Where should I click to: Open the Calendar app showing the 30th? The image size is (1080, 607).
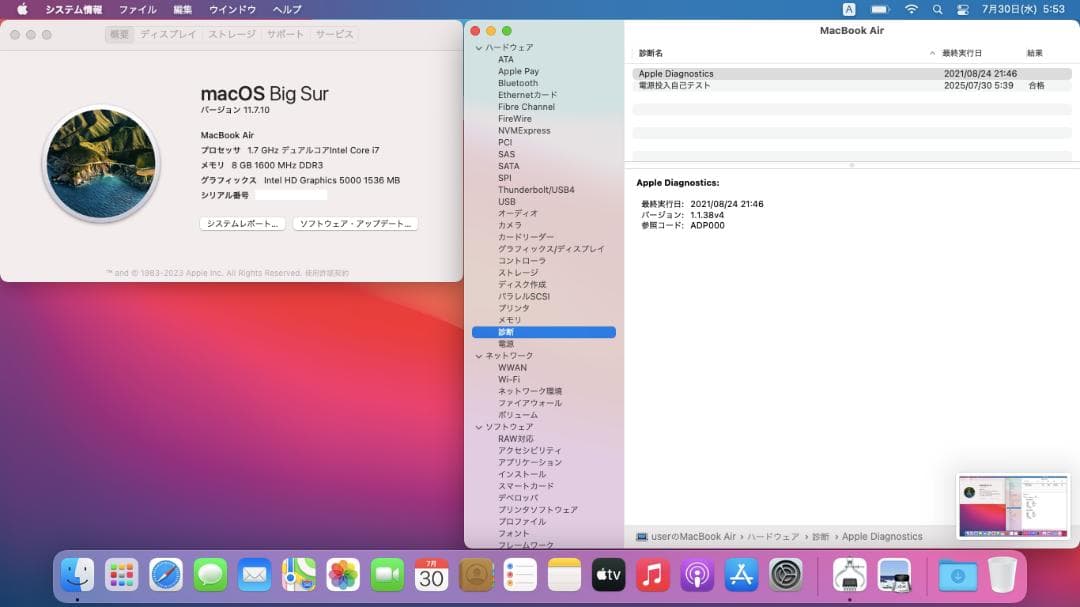(x=430, y=575)
